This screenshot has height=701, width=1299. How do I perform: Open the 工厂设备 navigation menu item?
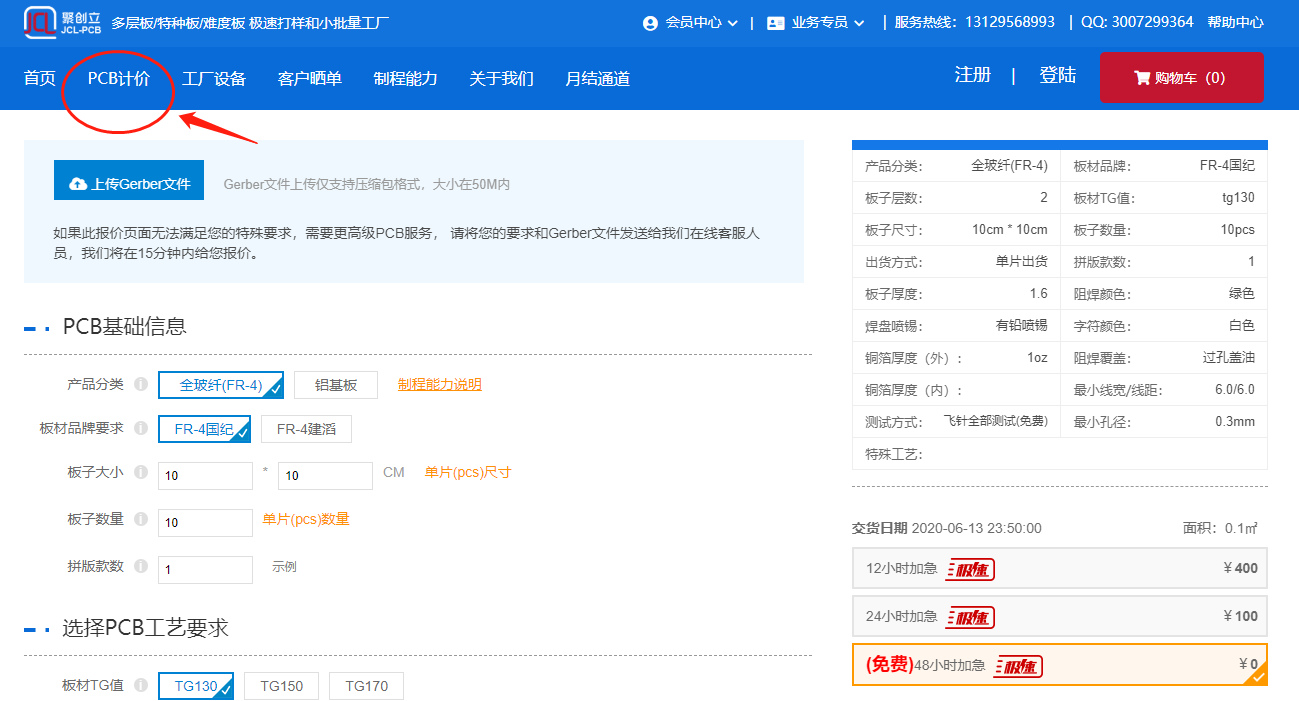point(214,79)
